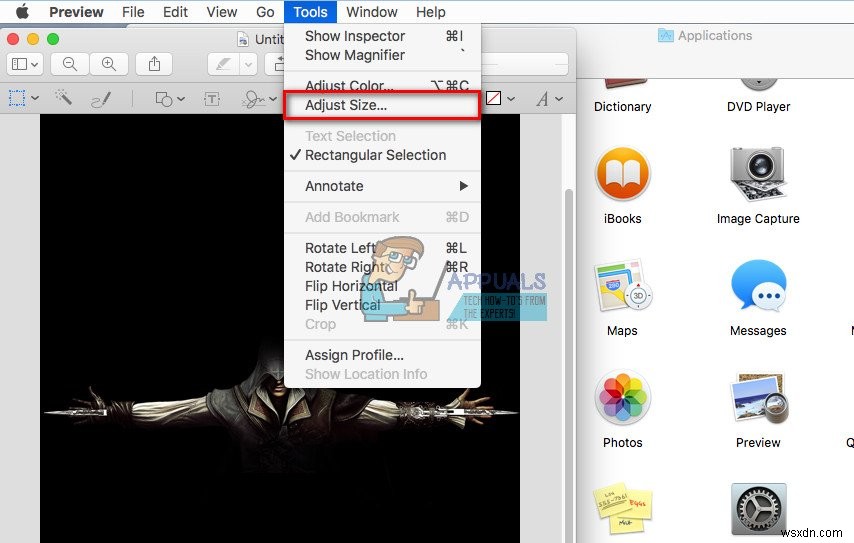The image size is (854, 543).
Task: Choose Assign Profile... menu item
Action: [382, 355]
